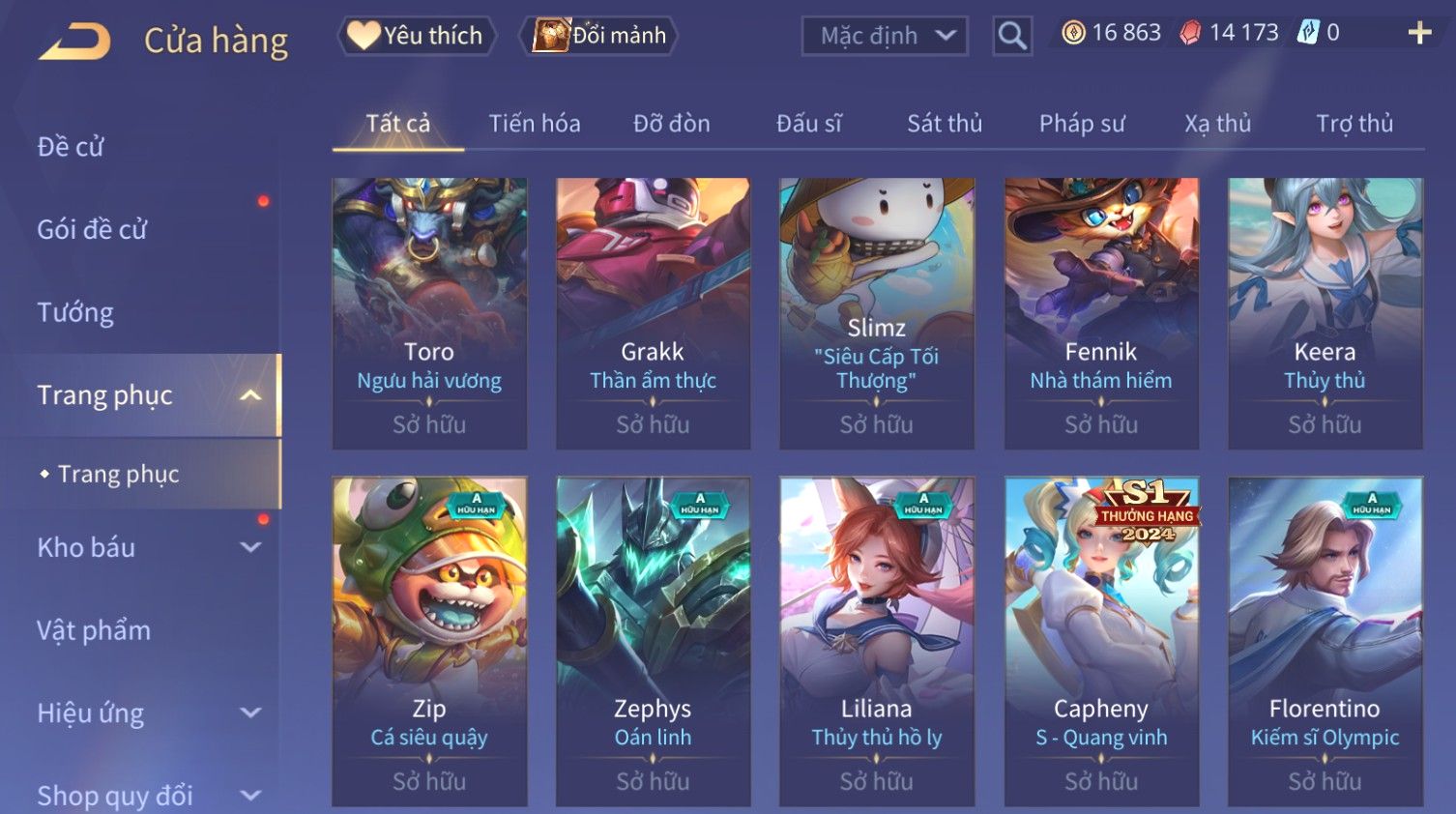This screenshot has height=814, width=1456.
Task: Expand the Kho báu sidebar section
Action: (x=141, y=547)
